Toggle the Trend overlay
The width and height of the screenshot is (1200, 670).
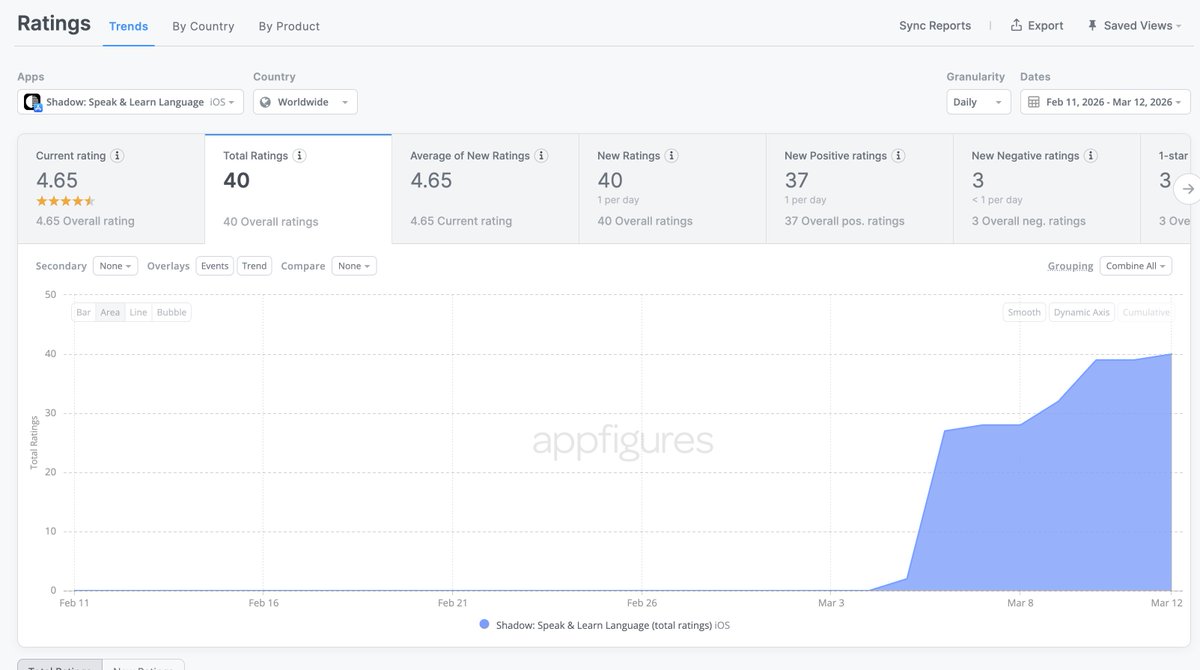click(x=254, y=266)
